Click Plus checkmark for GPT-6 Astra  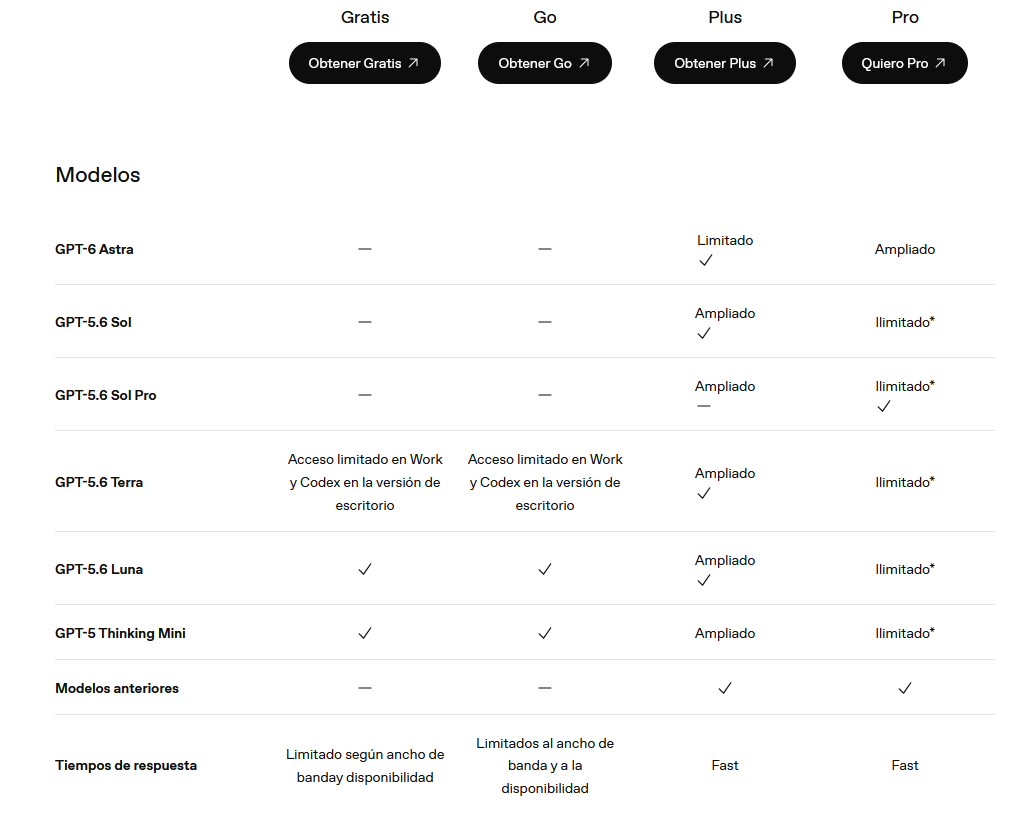point(705,260)
